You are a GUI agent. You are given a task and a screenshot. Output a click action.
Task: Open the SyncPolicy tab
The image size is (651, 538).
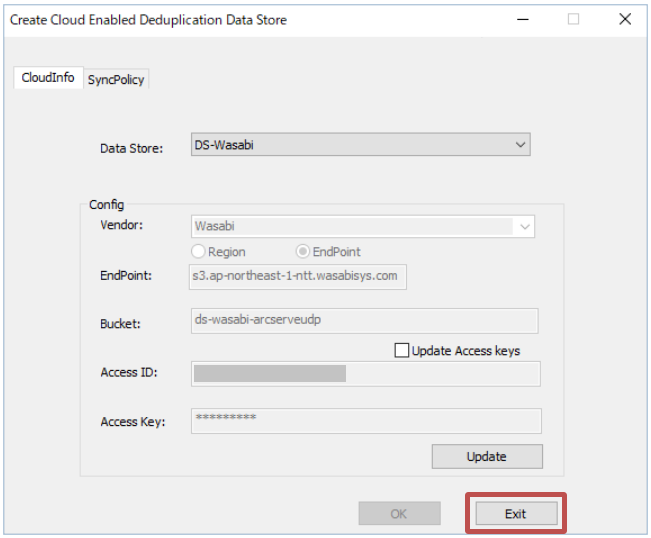tap(116, 80)
